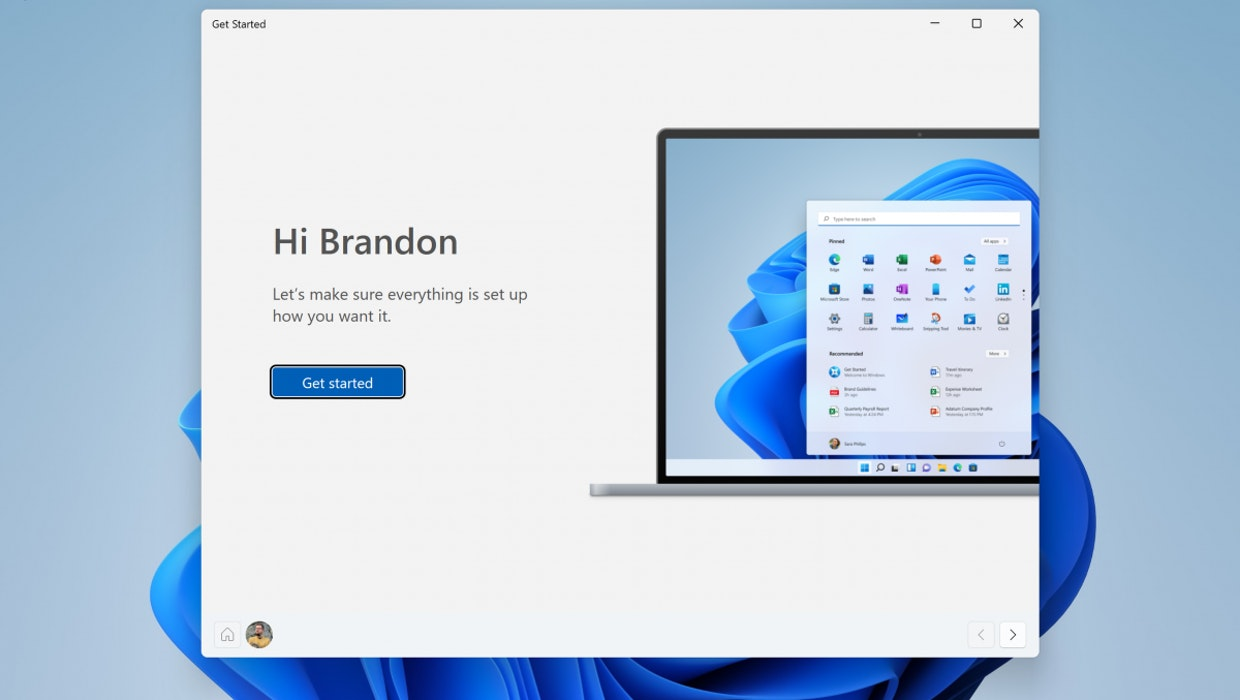Maximize the Get Started window
Image resolution: width=1240 pixels, height=700 pixels.
click(x=976, y=24)
